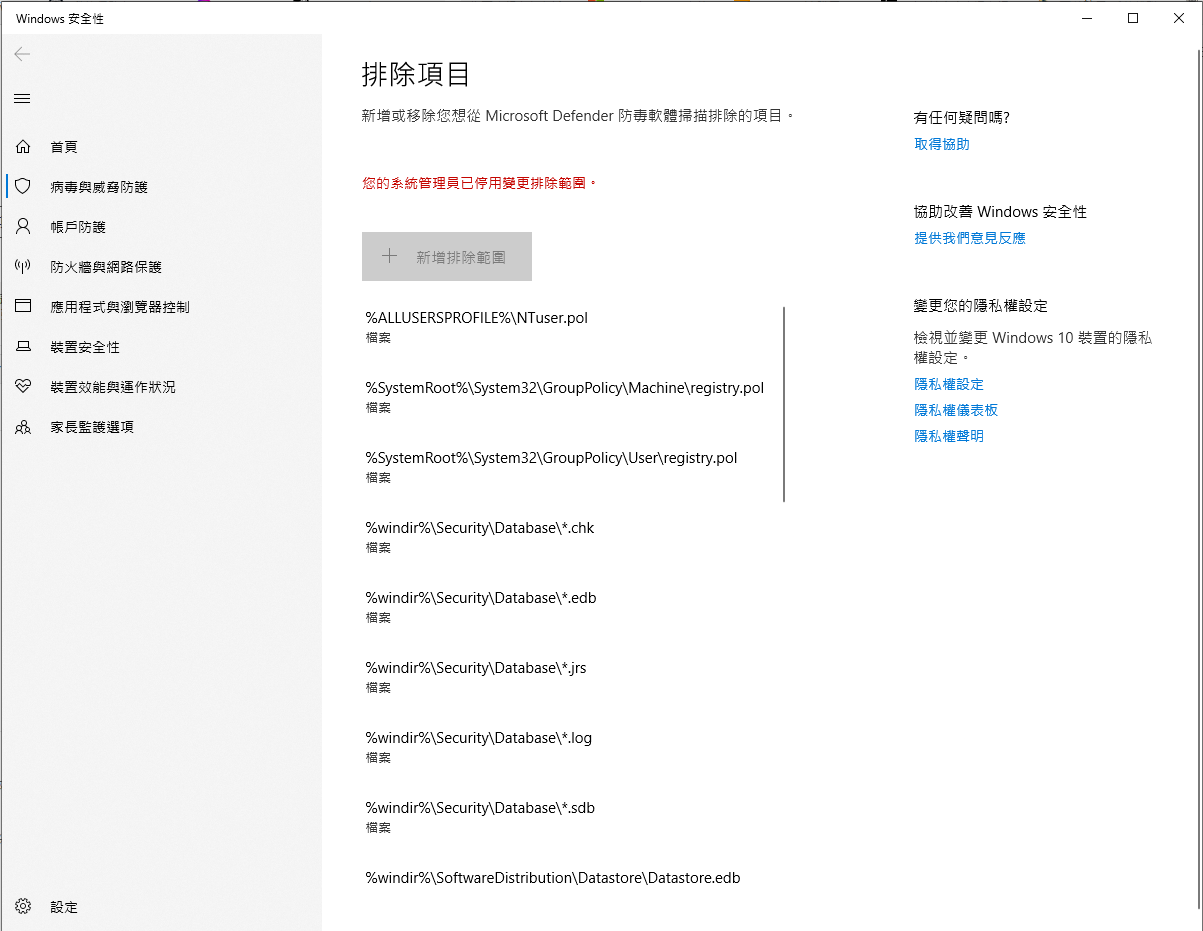The height and width of the screenshot is (931, 1203).
Task: Click the antenna icon for 防火牆與網路保護
Action: pos(23,267)
